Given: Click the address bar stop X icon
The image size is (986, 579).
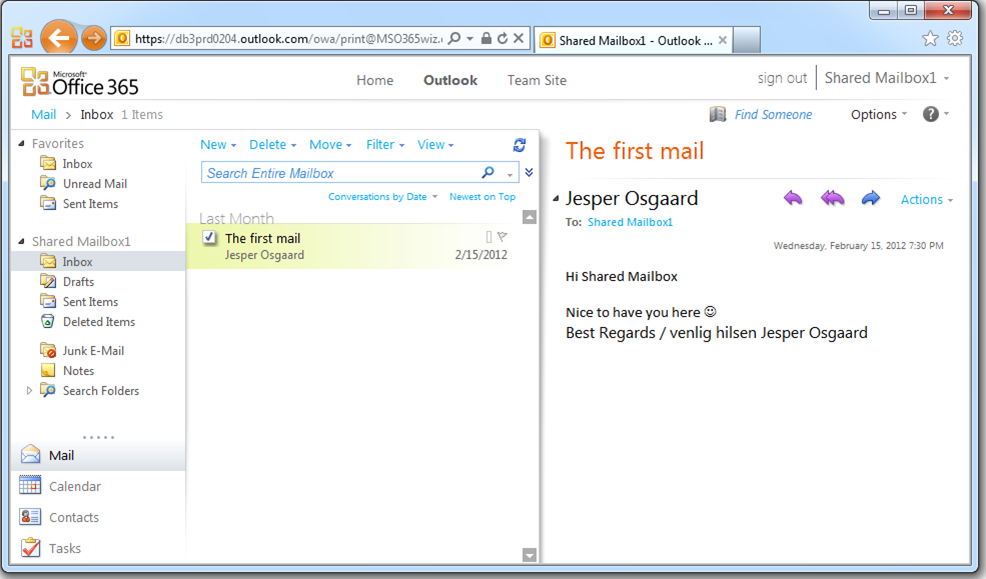Looking at the screenshot, I should click(x=519, y=38).
